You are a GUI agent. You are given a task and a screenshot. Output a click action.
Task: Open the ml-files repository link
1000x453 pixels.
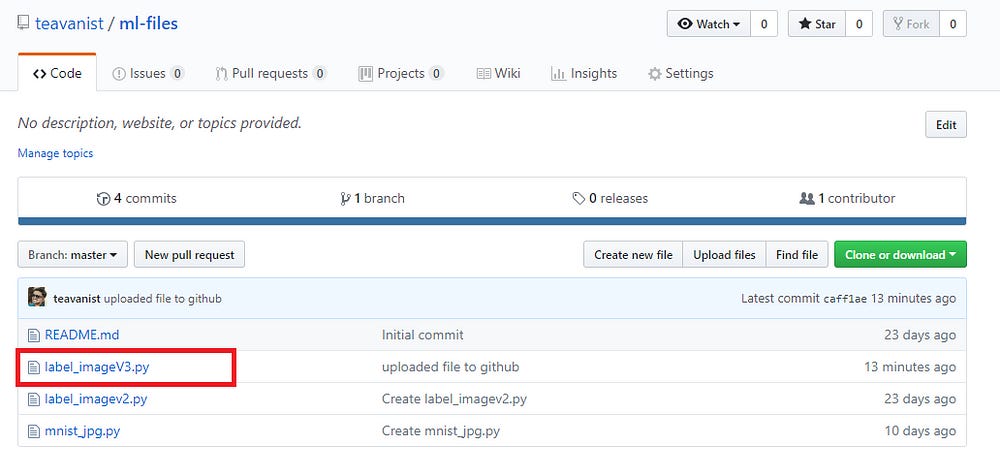[148, 24]
